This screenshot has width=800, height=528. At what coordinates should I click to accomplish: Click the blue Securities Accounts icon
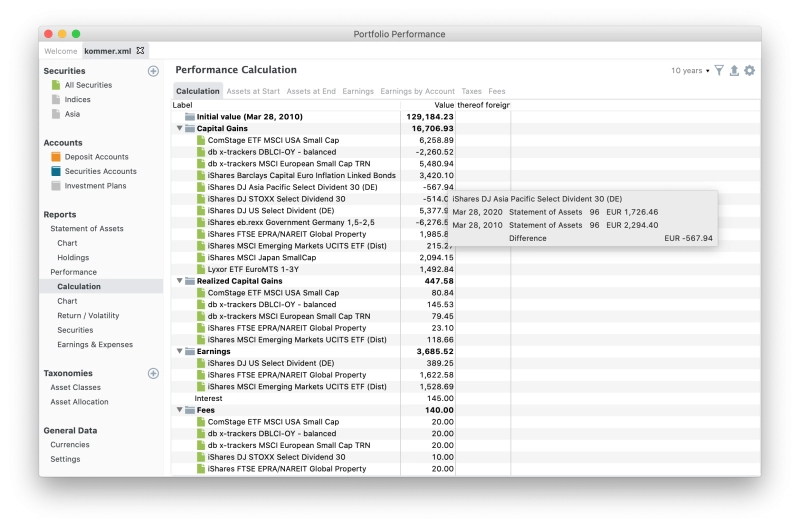[x=56, y=171]
